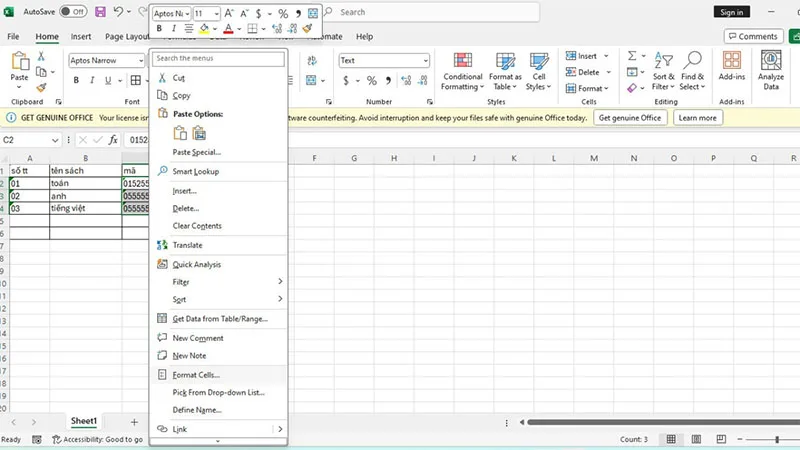Click the Sign in button
Image resolution: width=800 pixels, height=450 pixels.
(732, 12)
